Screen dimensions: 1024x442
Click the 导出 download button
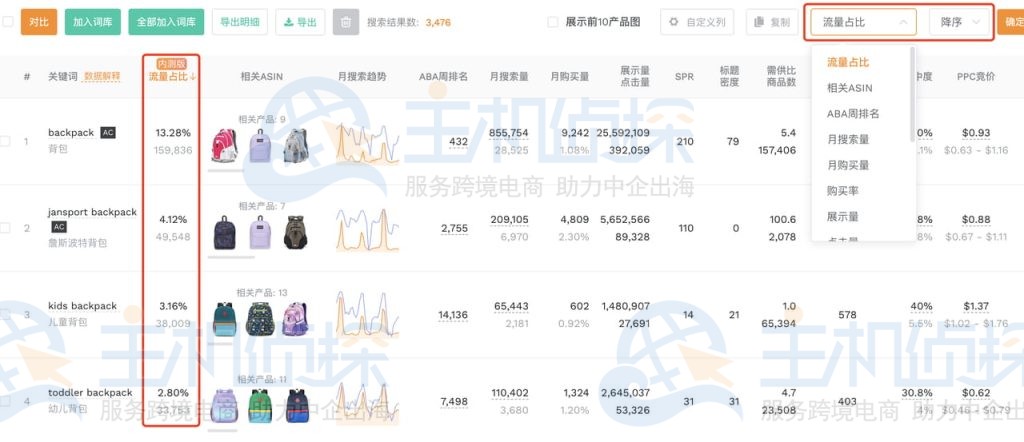click(300, 22)
